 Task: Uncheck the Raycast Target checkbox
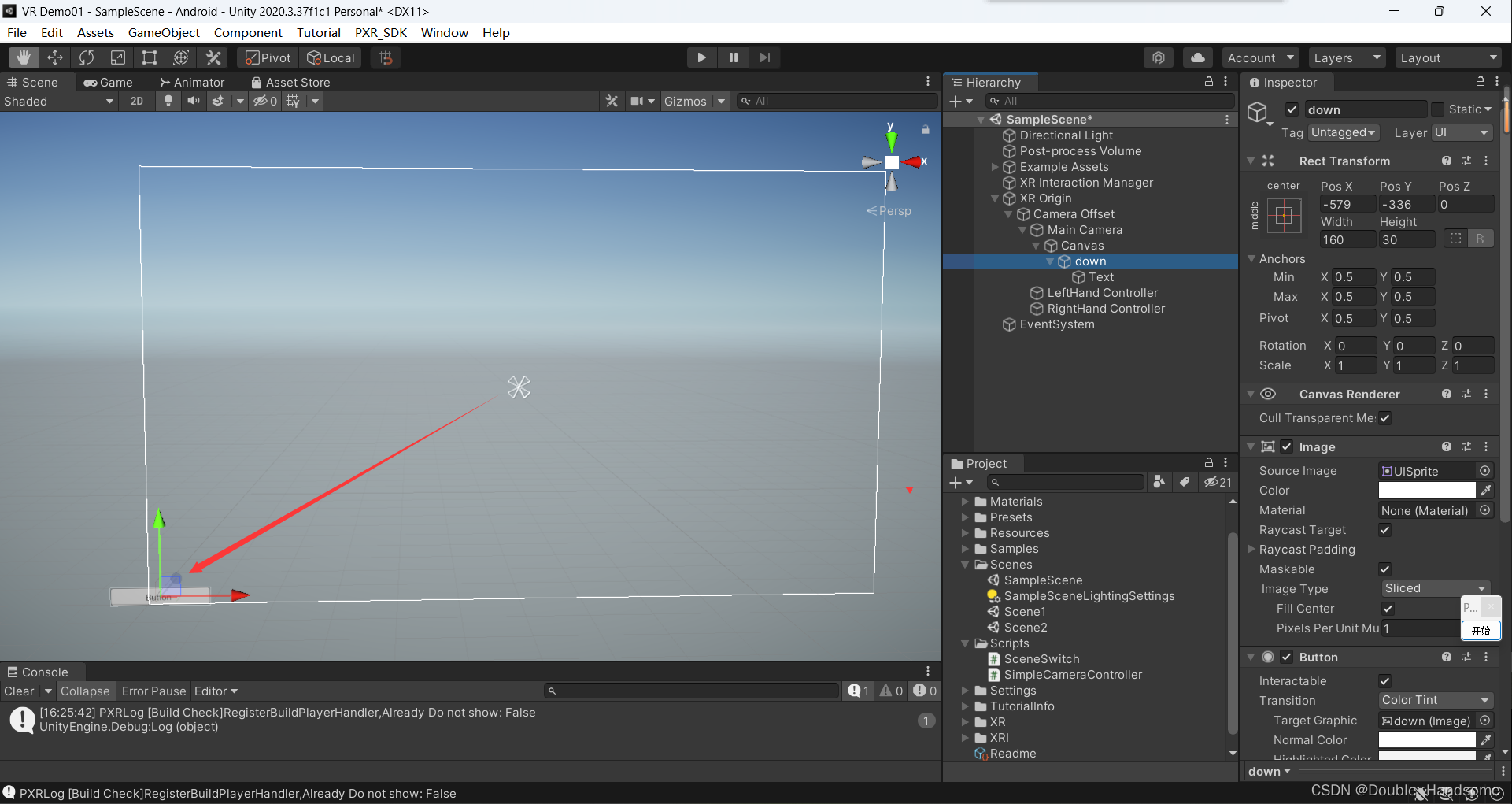(x=1385, y=530)
